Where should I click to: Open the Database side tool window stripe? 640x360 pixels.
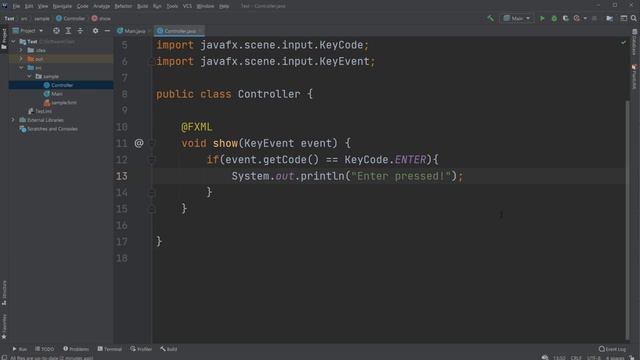point(634,42)
